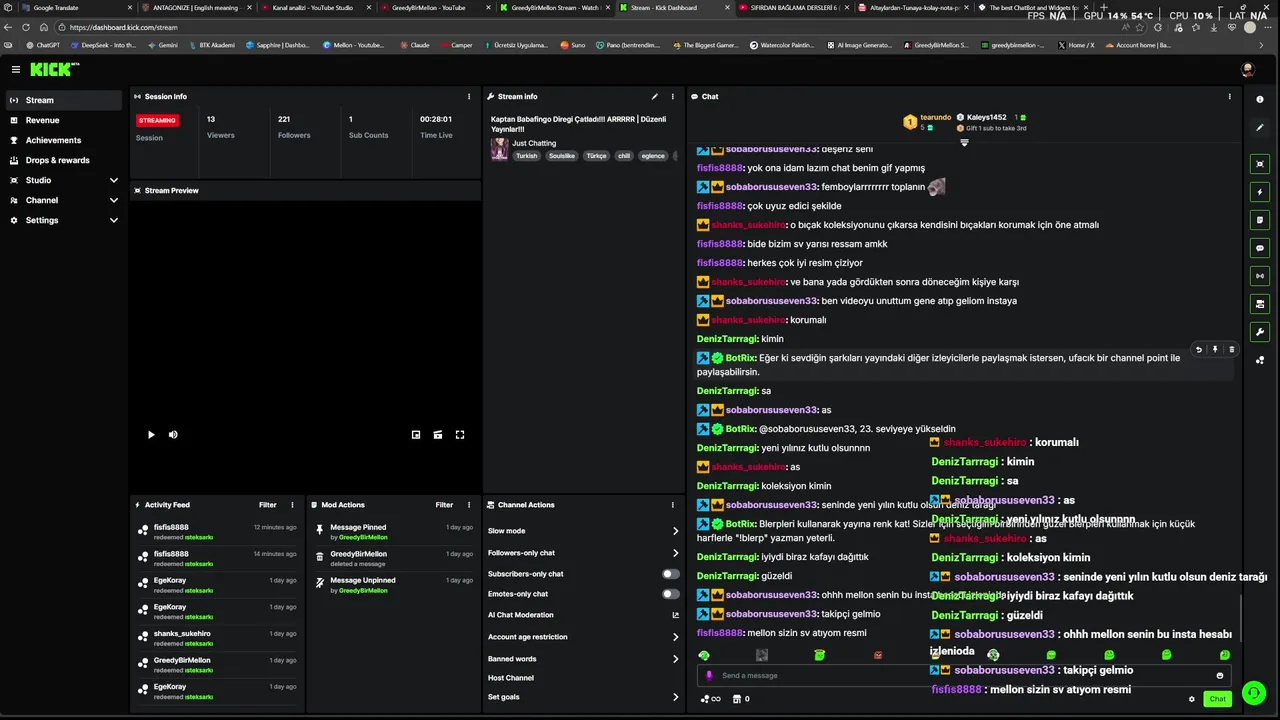
Task: Open the Mod Actions Filter button
Action: coord(444,505)
